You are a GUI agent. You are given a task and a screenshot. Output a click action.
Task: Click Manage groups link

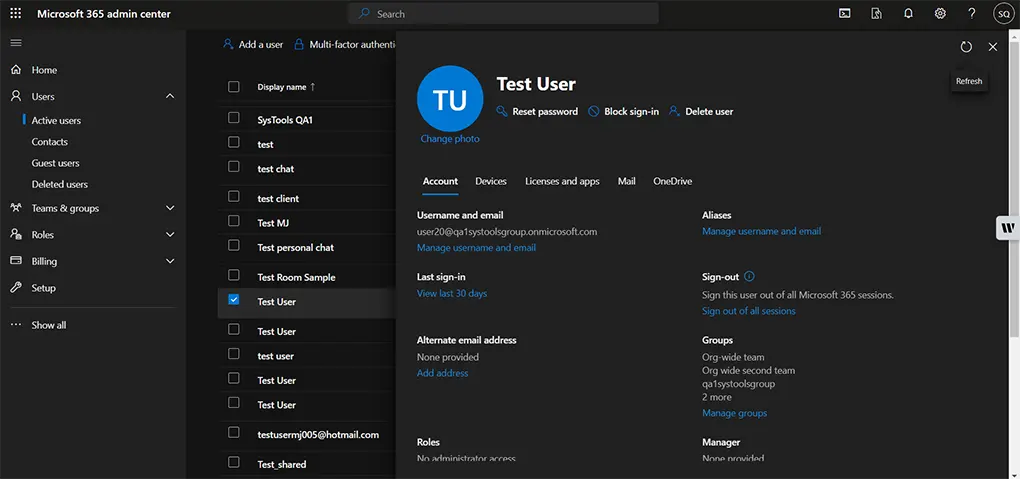tap(734, 413)
